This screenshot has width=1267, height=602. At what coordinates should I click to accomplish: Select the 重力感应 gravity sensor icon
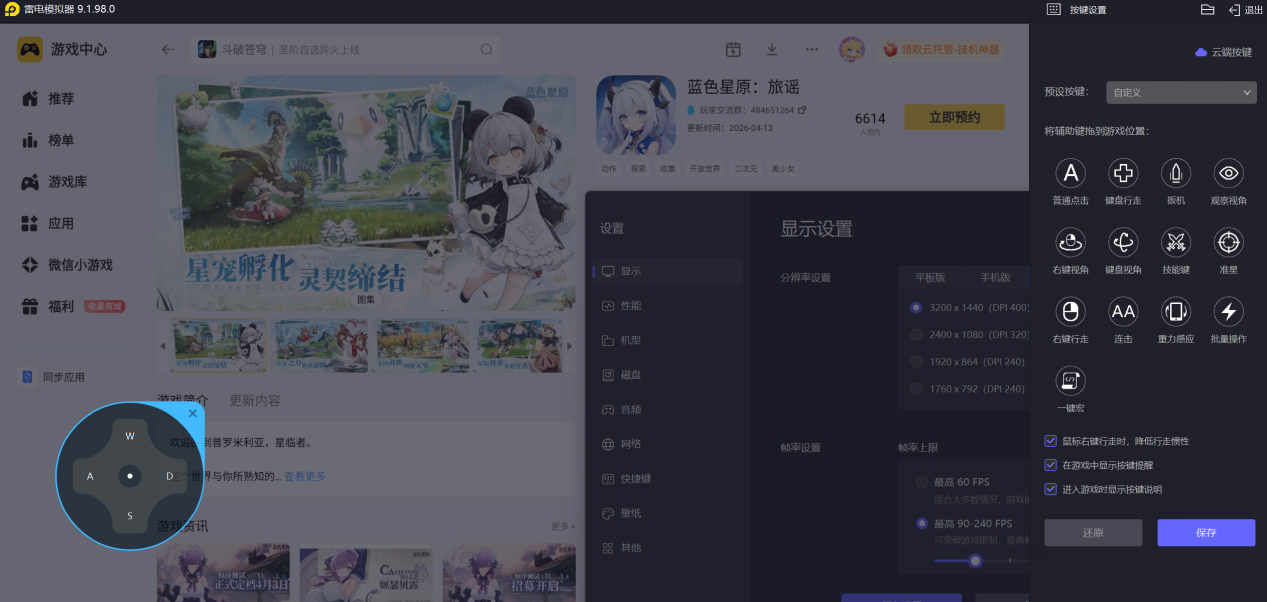pos(1176,311)
